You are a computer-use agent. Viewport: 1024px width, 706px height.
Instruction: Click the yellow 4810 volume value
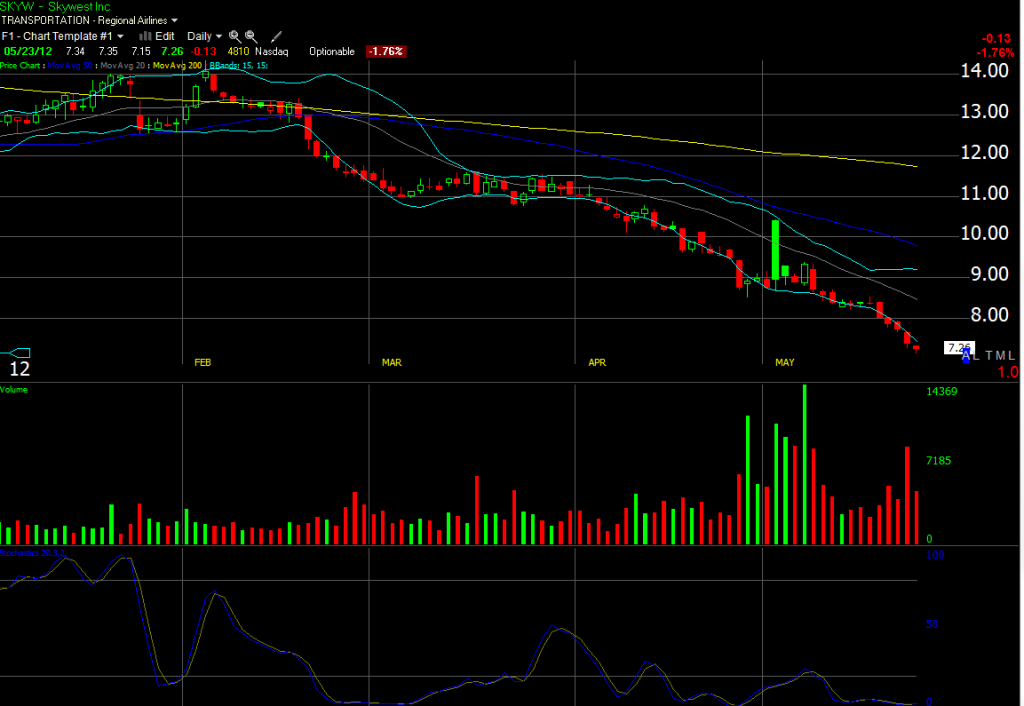click(x=238, y=52)
